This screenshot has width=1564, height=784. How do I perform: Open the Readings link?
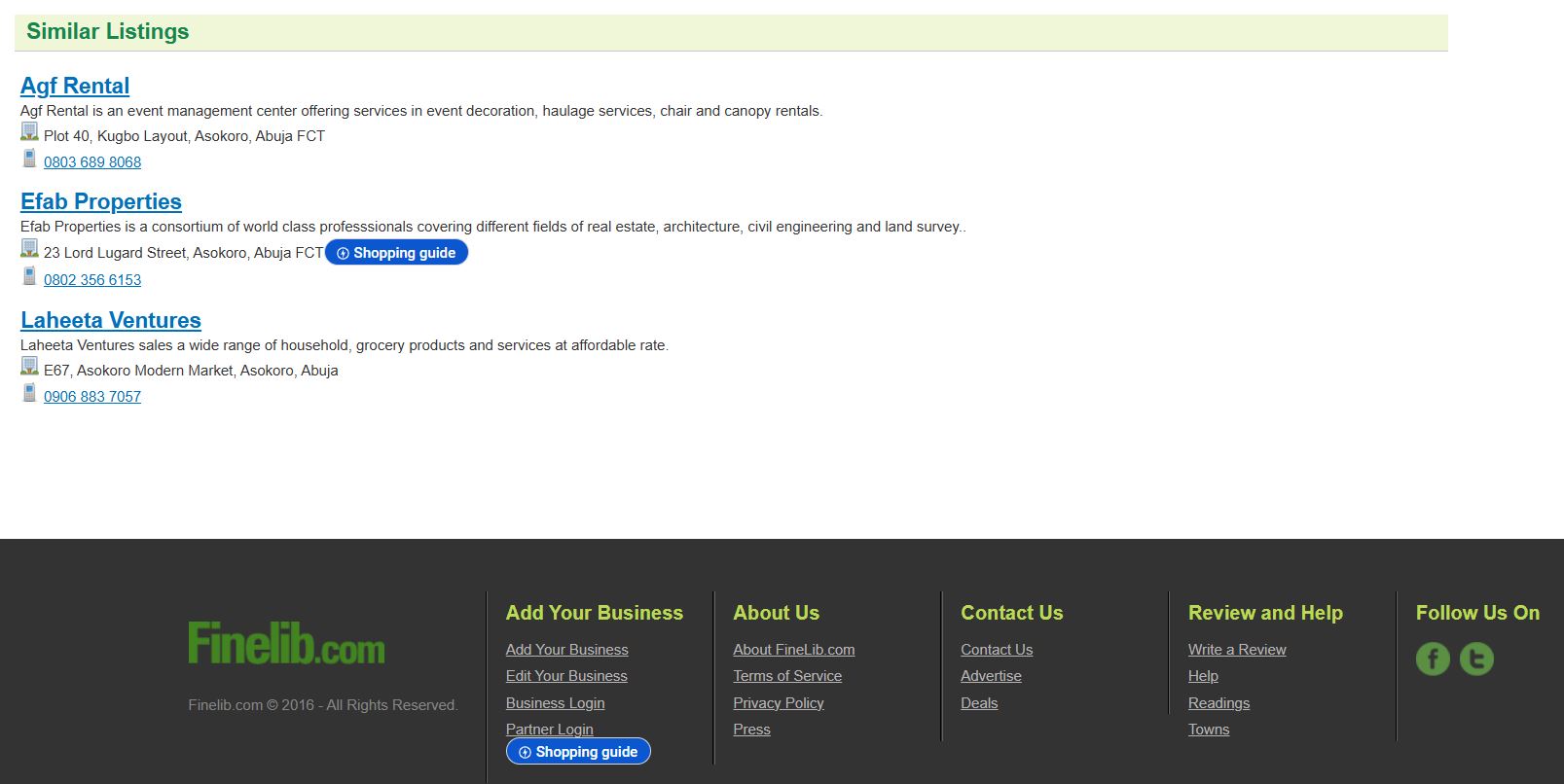point(1218,703)
